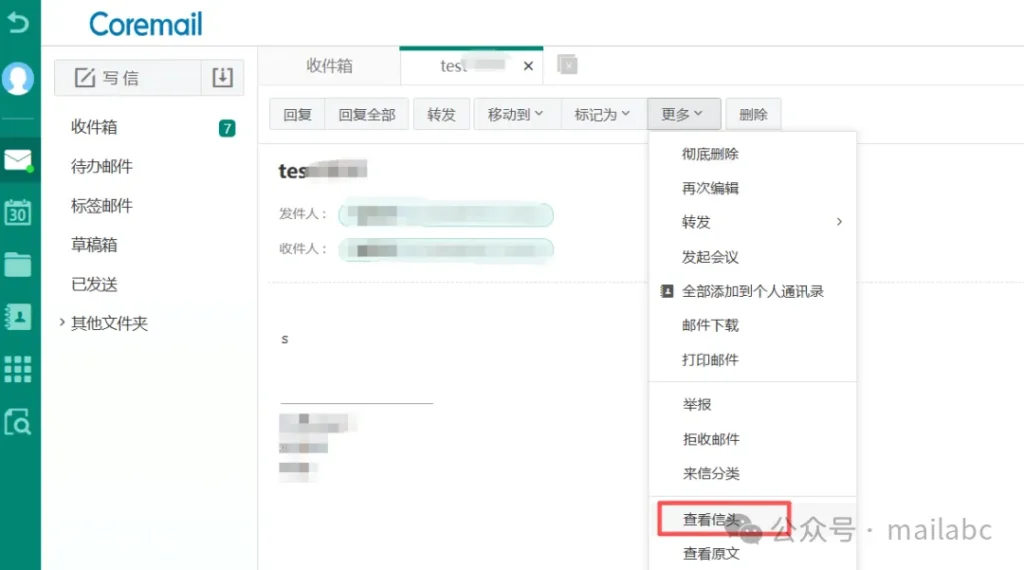
Task: Click the receive mail download icon
Action: (x=222, y=77)
